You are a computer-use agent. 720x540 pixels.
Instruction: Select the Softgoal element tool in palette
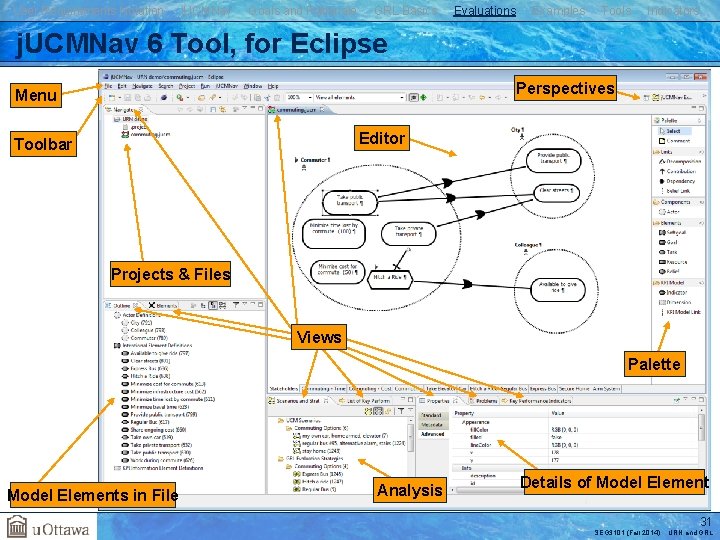coord(673,232)
